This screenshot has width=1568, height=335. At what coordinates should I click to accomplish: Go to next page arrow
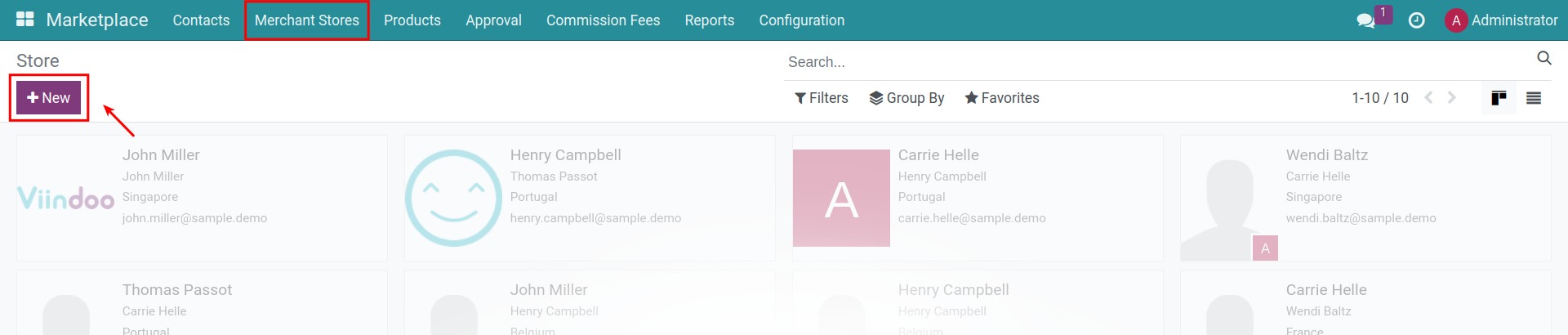tap(1451, 97)
